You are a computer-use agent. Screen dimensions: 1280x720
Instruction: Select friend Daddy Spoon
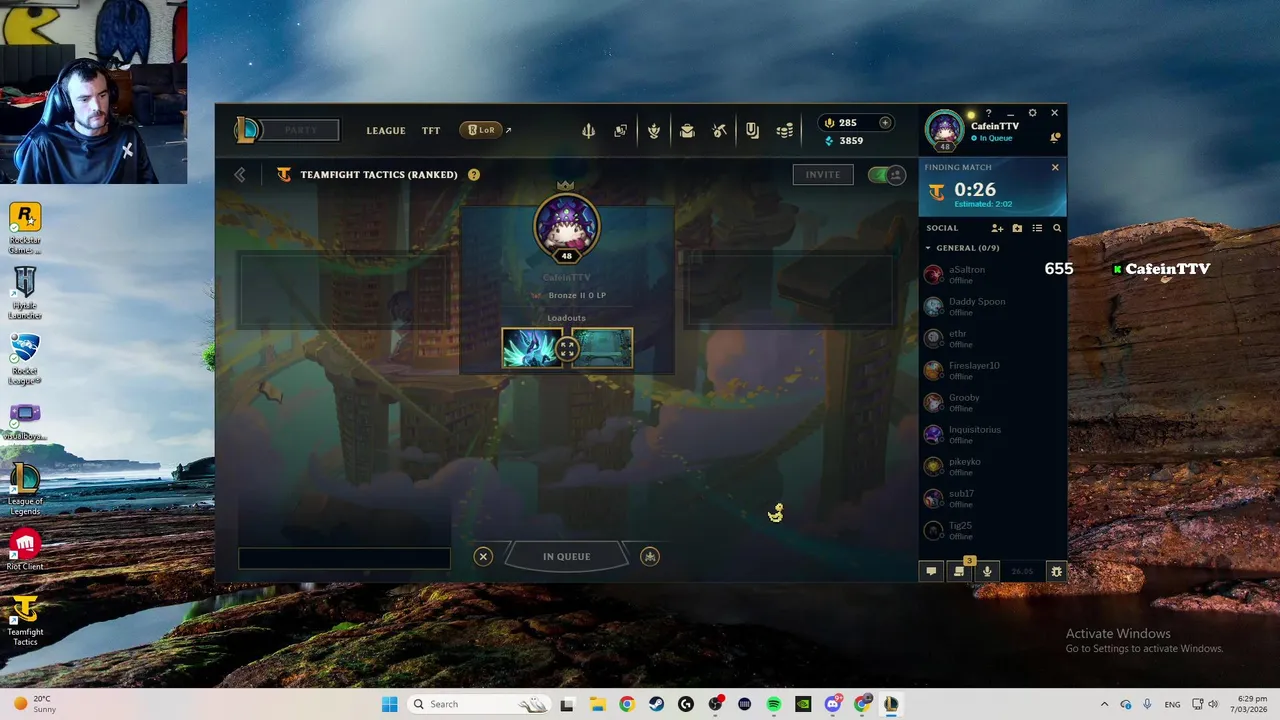992,306
